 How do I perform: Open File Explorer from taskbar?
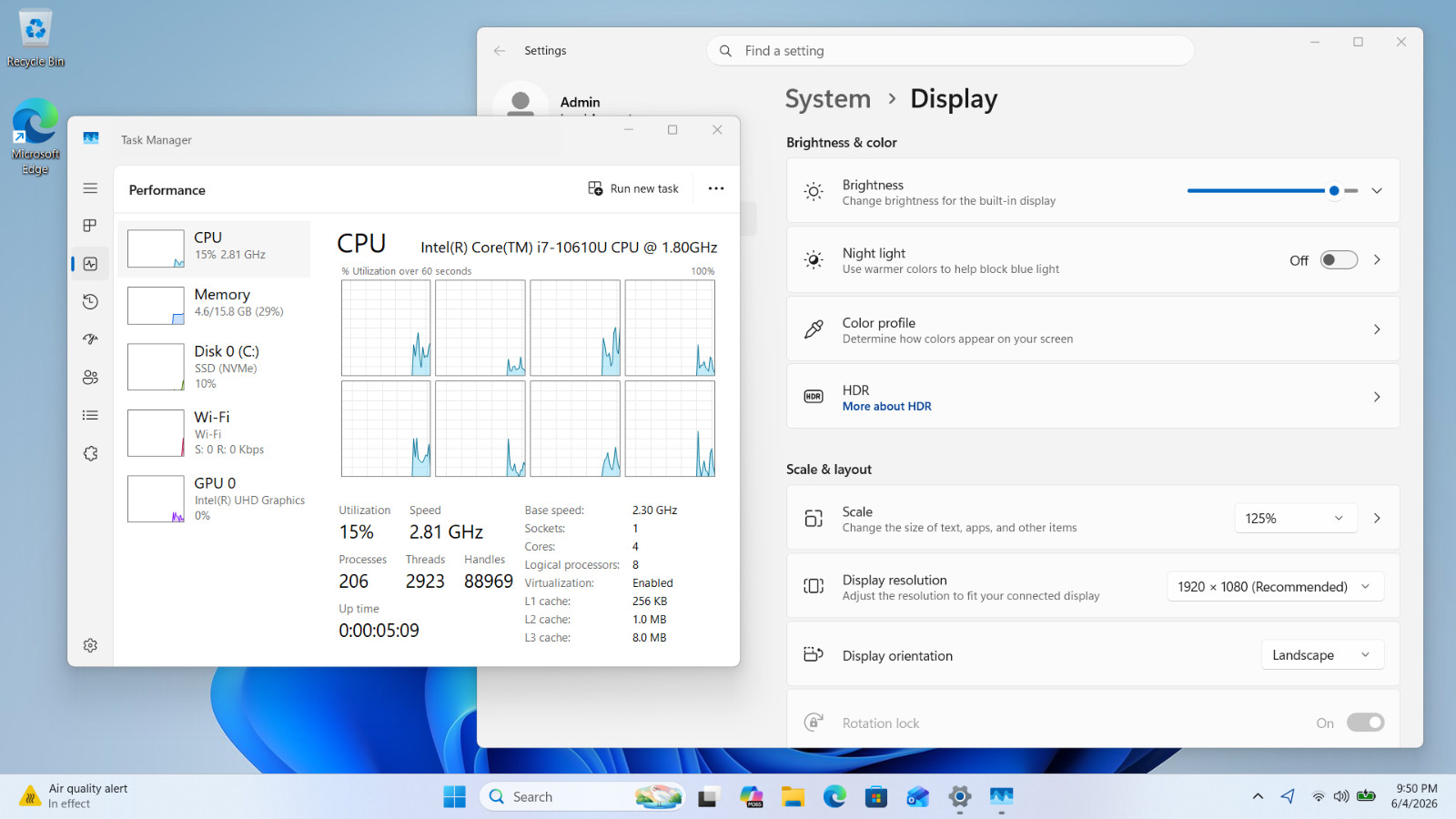point(793,797)
